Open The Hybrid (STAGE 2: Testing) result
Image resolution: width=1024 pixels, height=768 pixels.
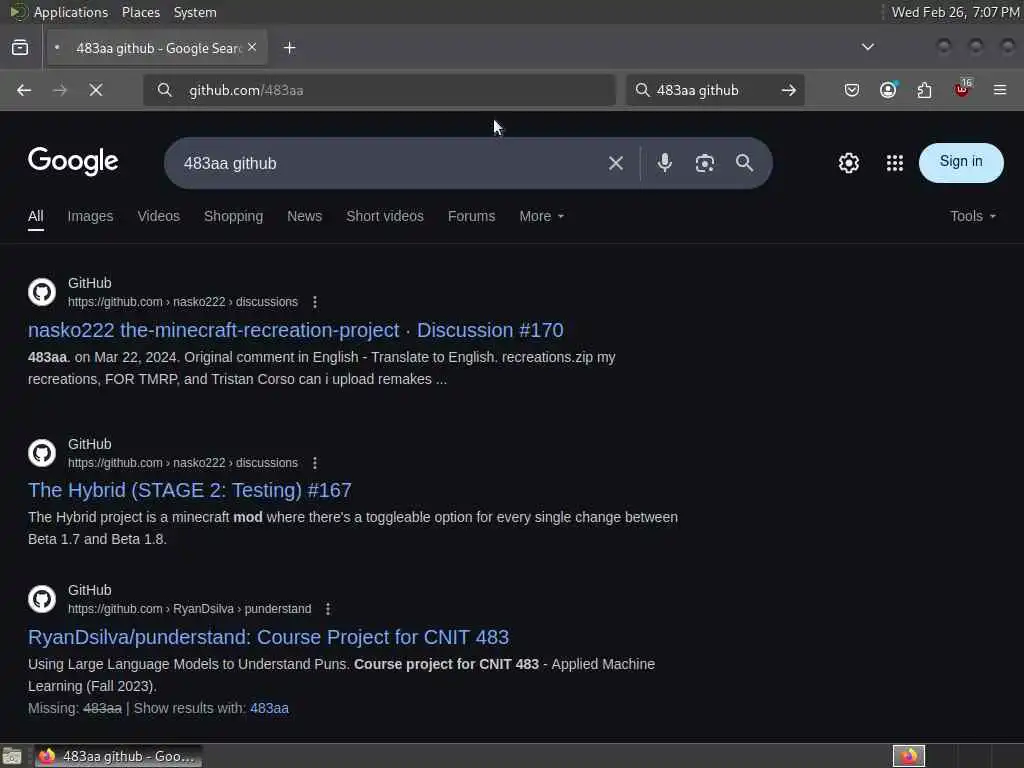(189, 490)
